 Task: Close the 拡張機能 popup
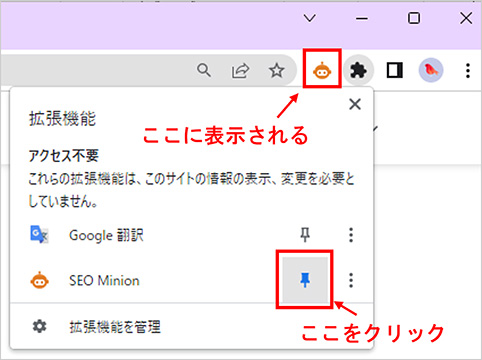tap(355, 104)
